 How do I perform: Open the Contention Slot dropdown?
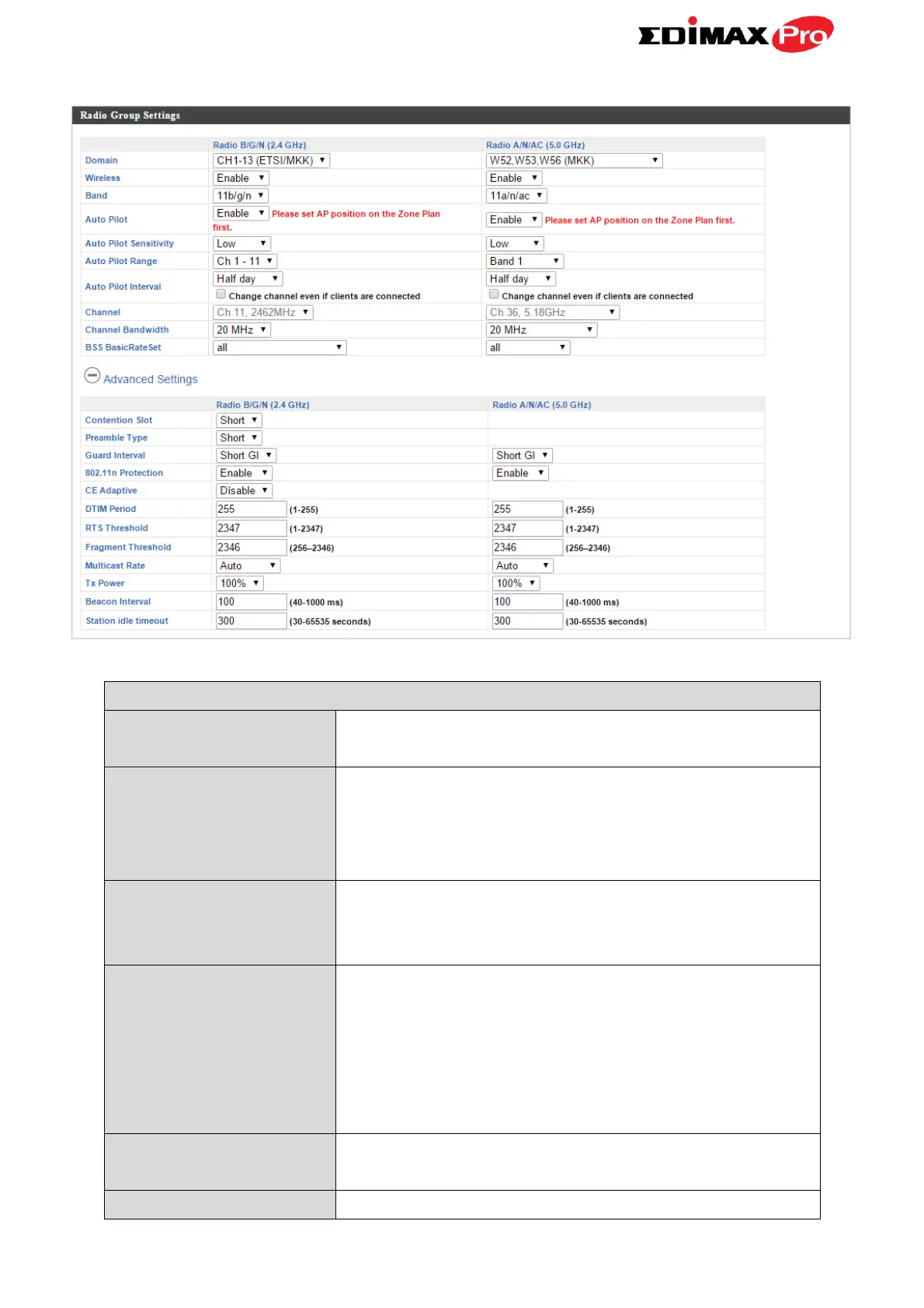pos(239,420)
